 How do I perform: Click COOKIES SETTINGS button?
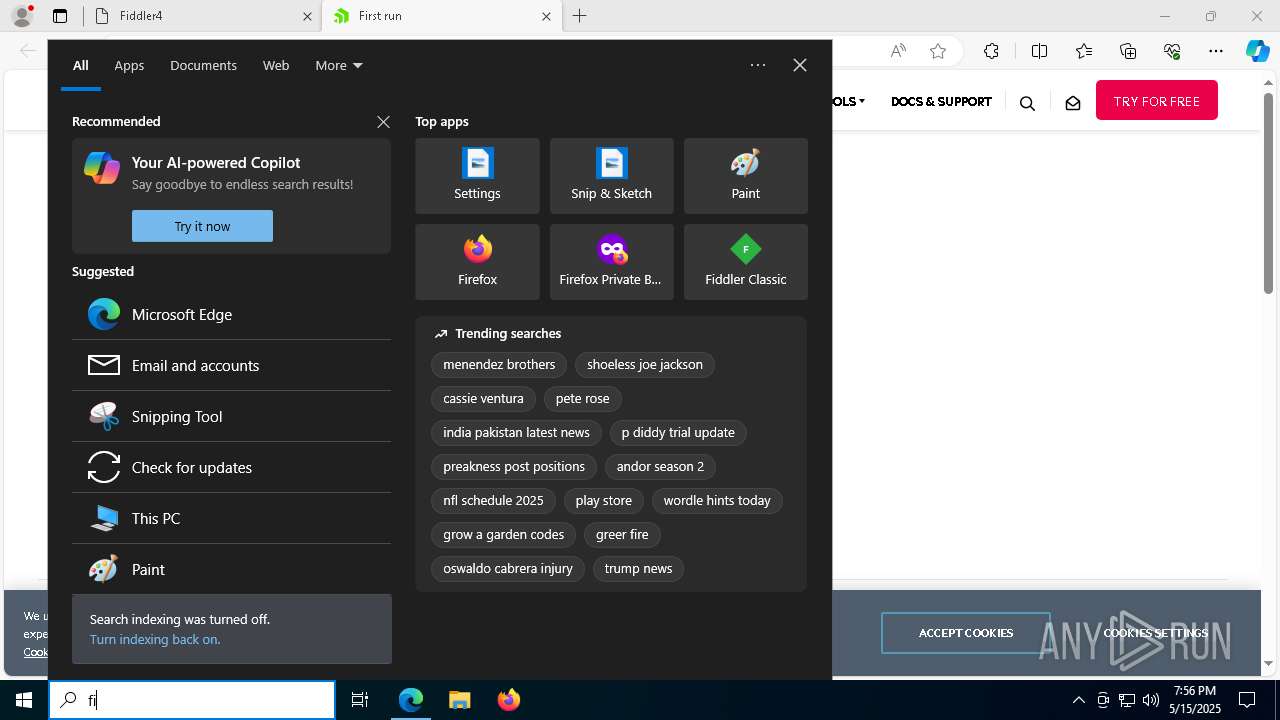[1156, 633]
